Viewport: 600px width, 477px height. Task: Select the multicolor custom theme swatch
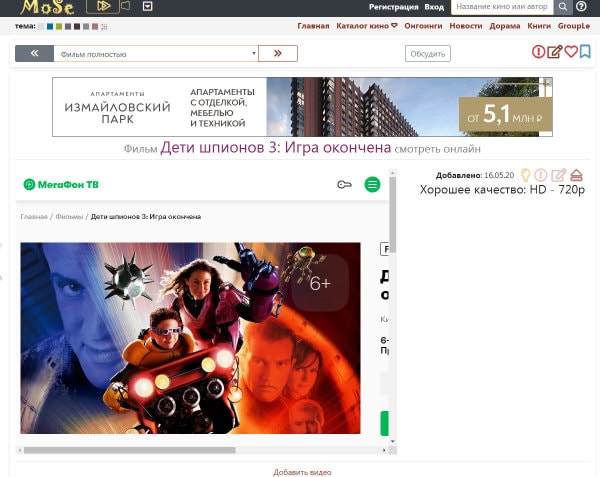tap(104, 26)
